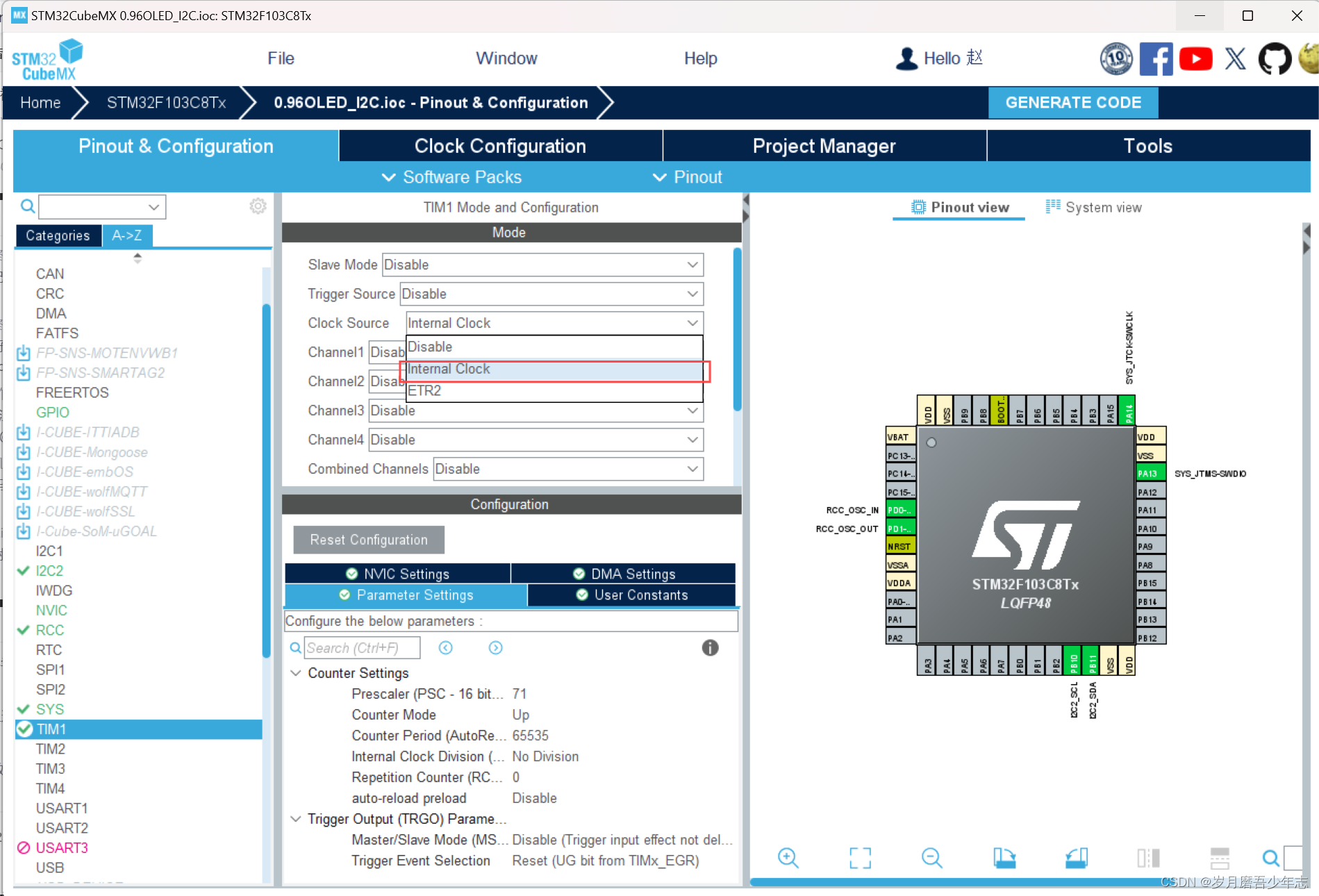This screenshot has width=1319, height=896.
Task: Zoom in on the pinout view
Action: [788, 858]
